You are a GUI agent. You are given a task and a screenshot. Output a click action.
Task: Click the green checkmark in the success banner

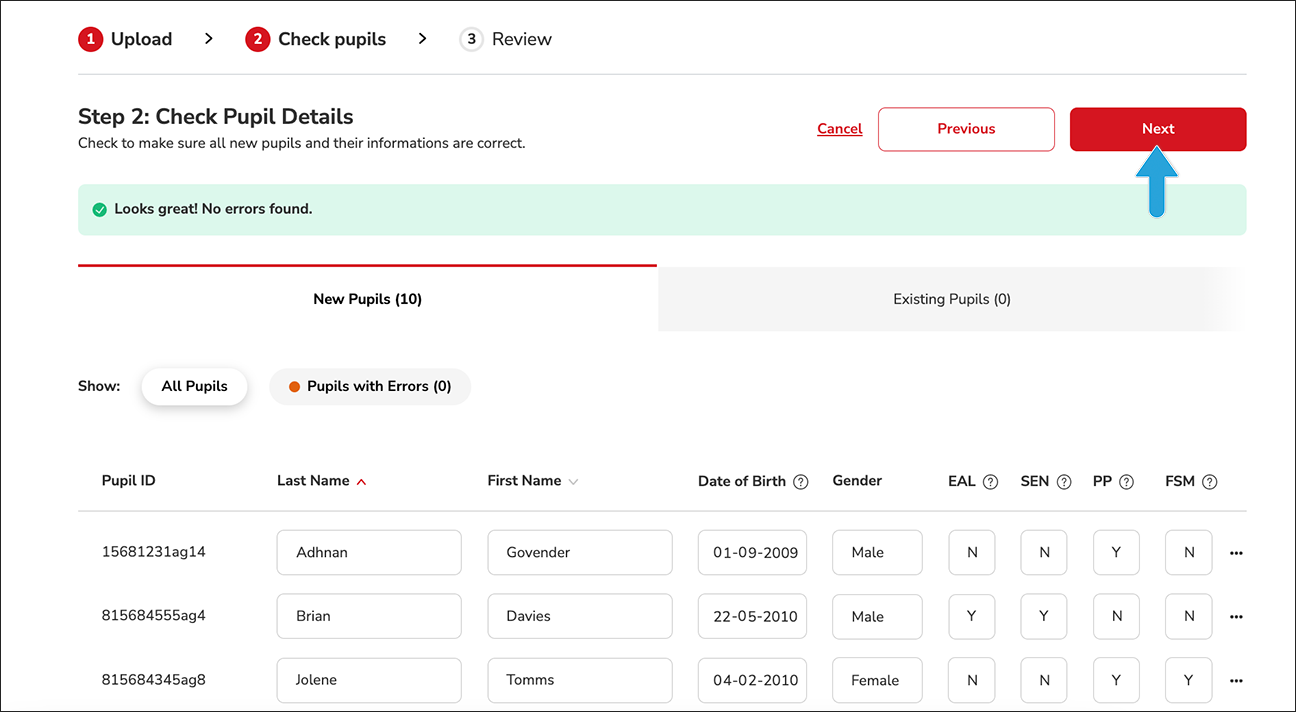99,209
